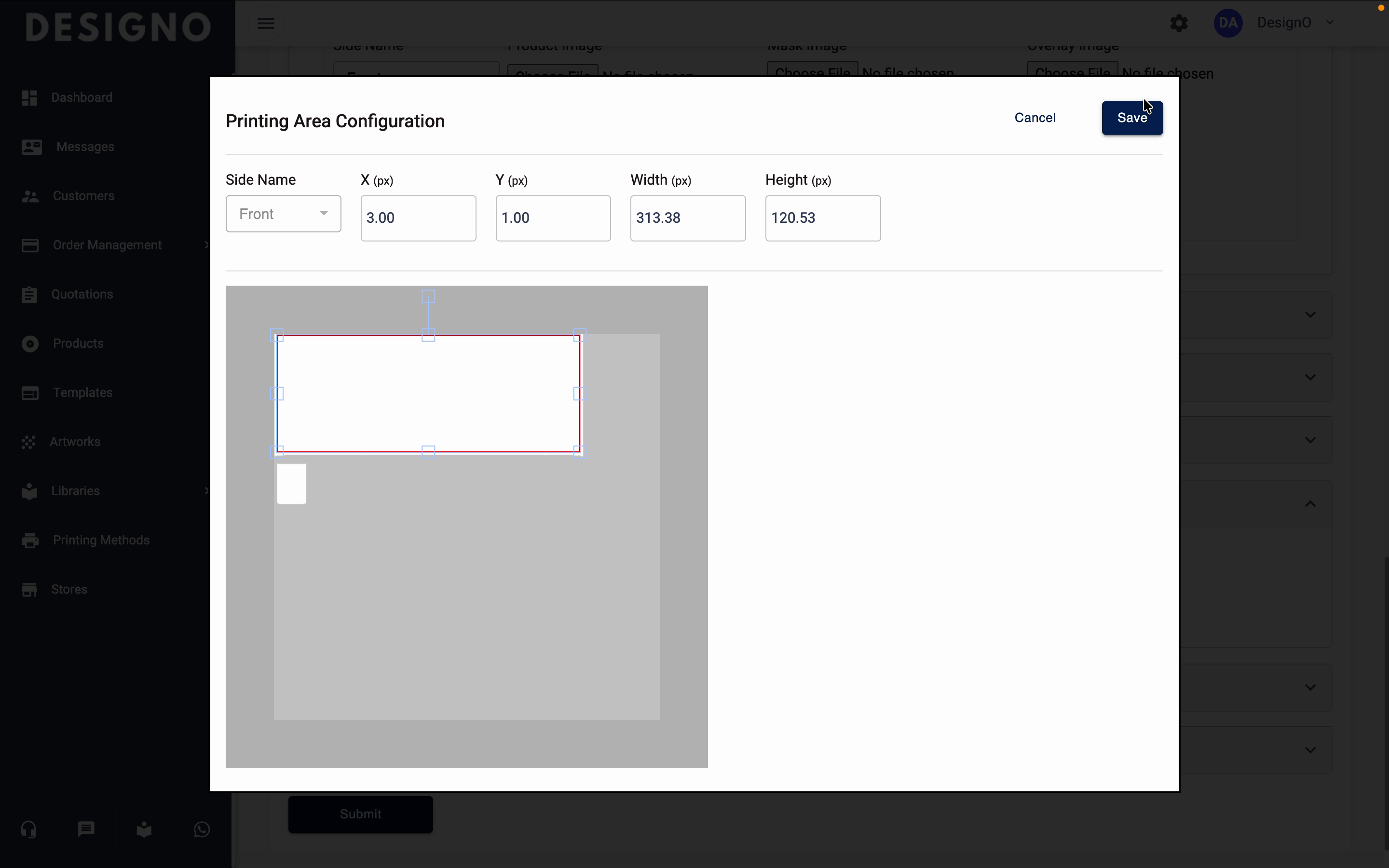Click the library book icon at bottom
The image size is (1389, 868).
(144, 829)
